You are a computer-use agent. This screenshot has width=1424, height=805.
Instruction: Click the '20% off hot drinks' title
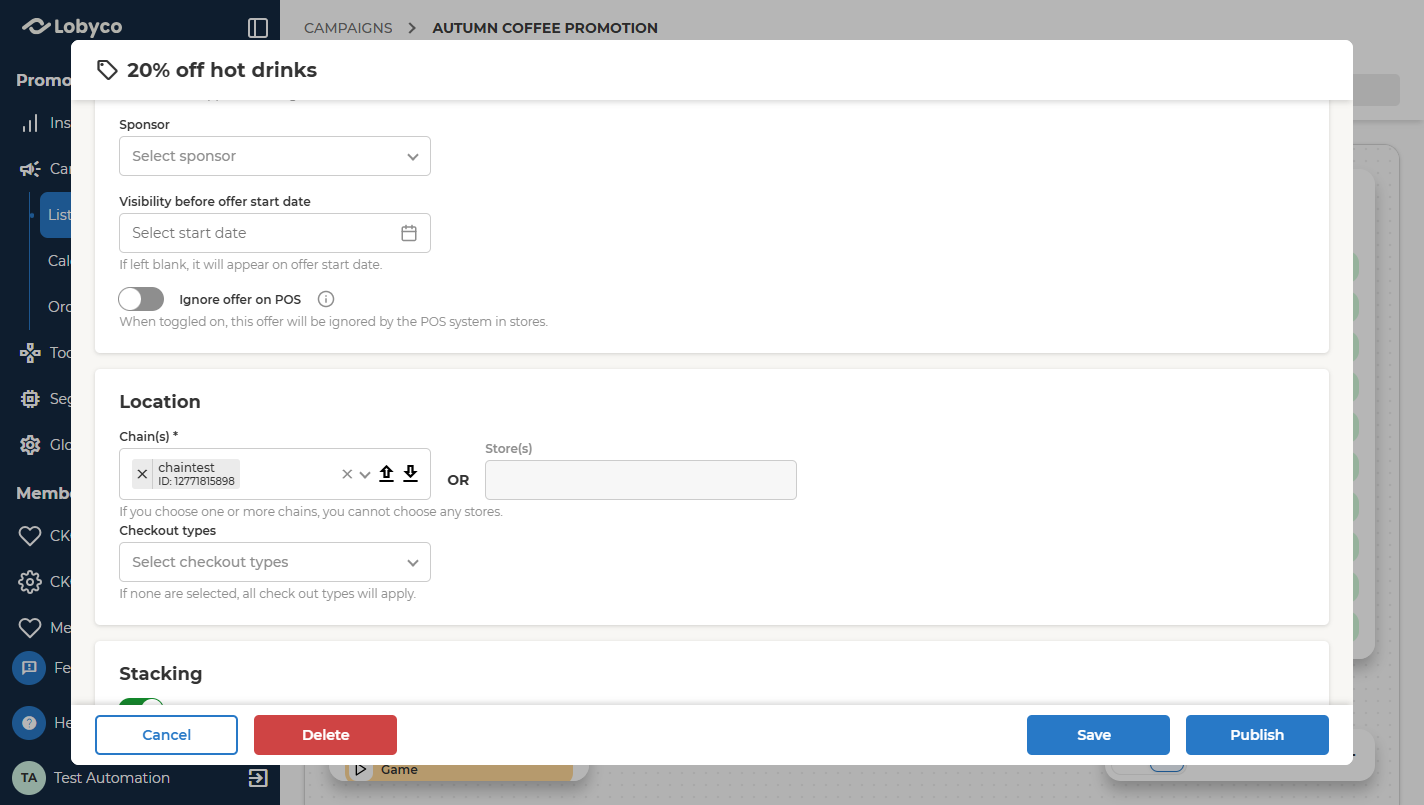222,70
